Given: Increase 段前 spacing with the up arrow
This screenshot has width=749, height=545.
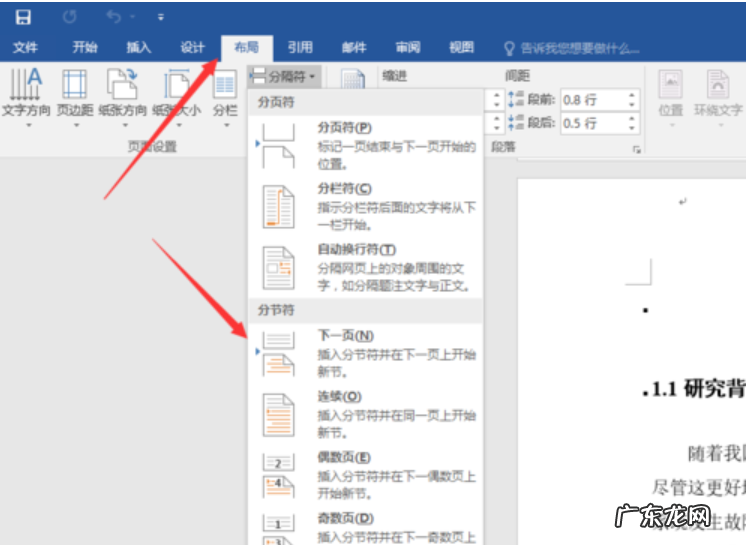Looking at the screenshot, I should [x=632, y=95].
